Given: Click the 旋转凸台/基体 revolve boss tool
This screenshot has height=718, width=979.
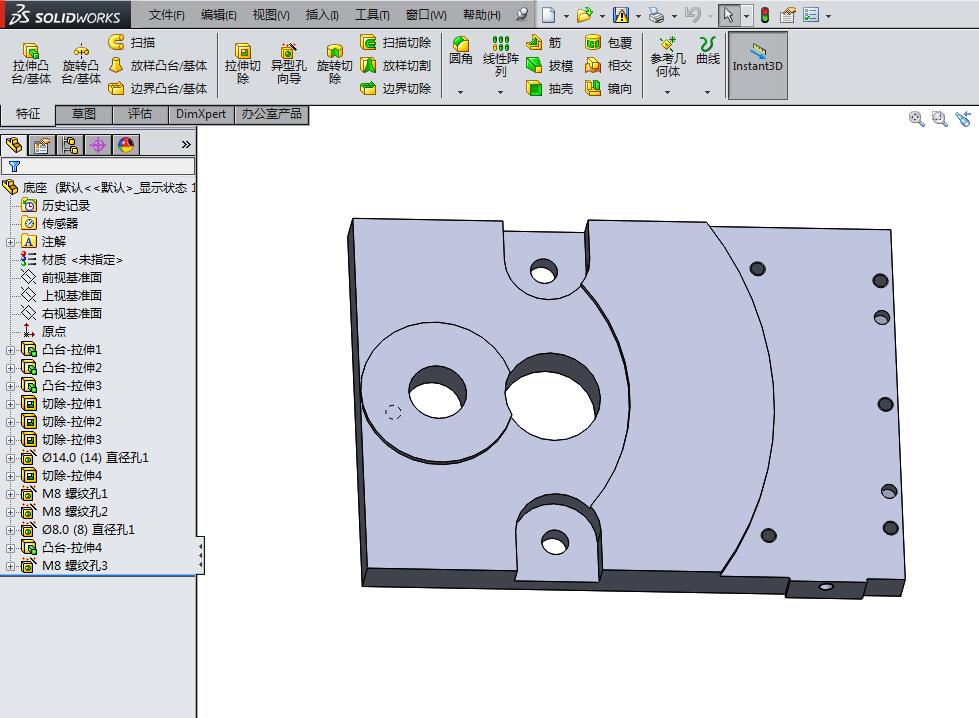Looking at the screenshot, I should coord(81,64).
